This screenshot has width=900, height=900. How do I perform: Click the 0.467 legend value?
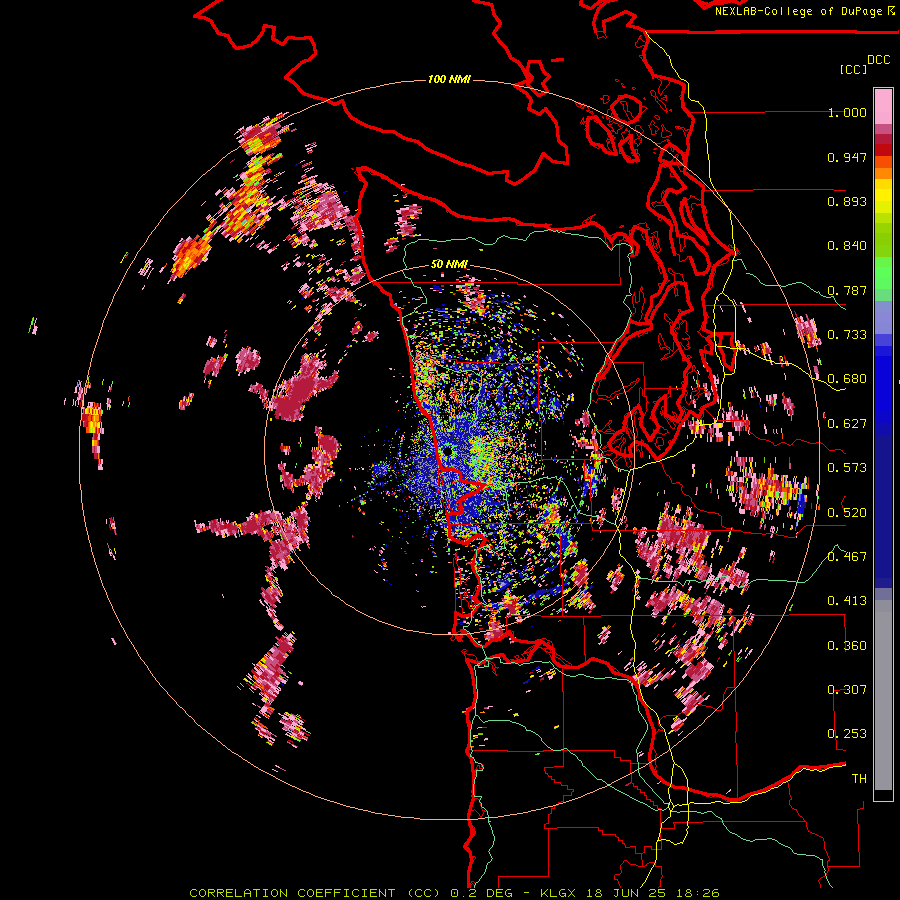(x=847, y=556)
